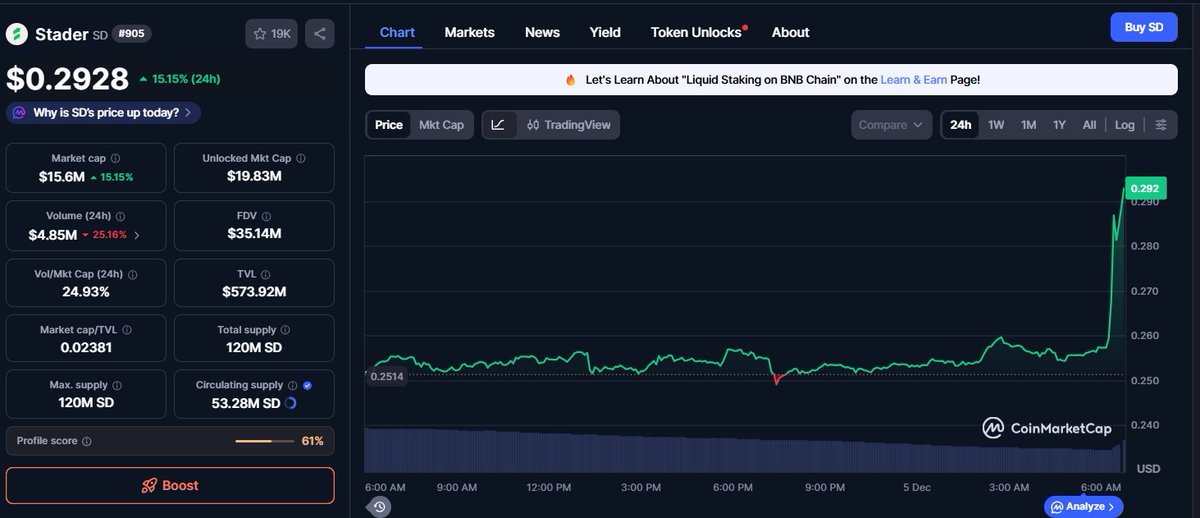Viewport: 1200px width, 518px height.
Task: Click the Stader logo icon
Action: (x=17, y=34)
